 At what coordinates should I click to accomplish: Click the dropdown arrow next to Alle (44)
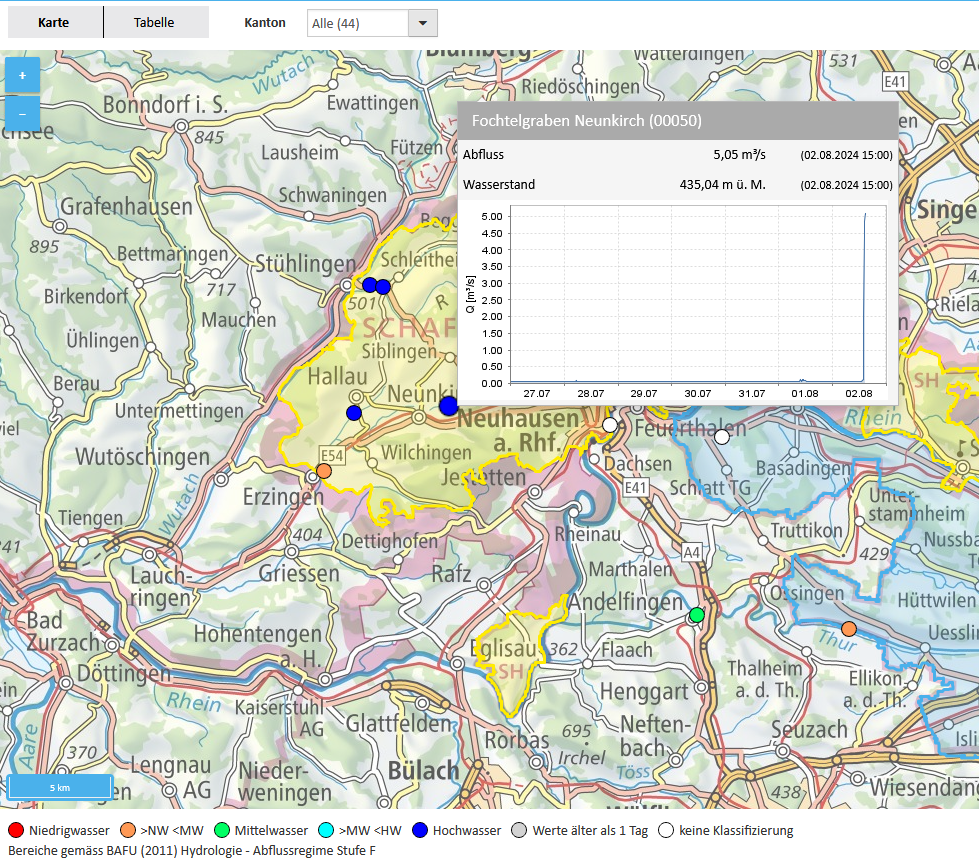click(423, 23)
